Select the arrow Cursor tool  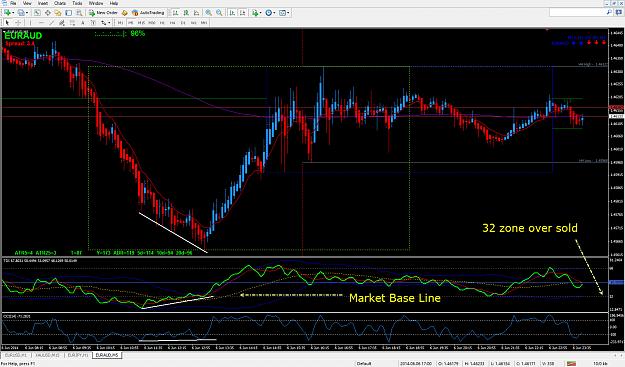(x=7, y=23)
